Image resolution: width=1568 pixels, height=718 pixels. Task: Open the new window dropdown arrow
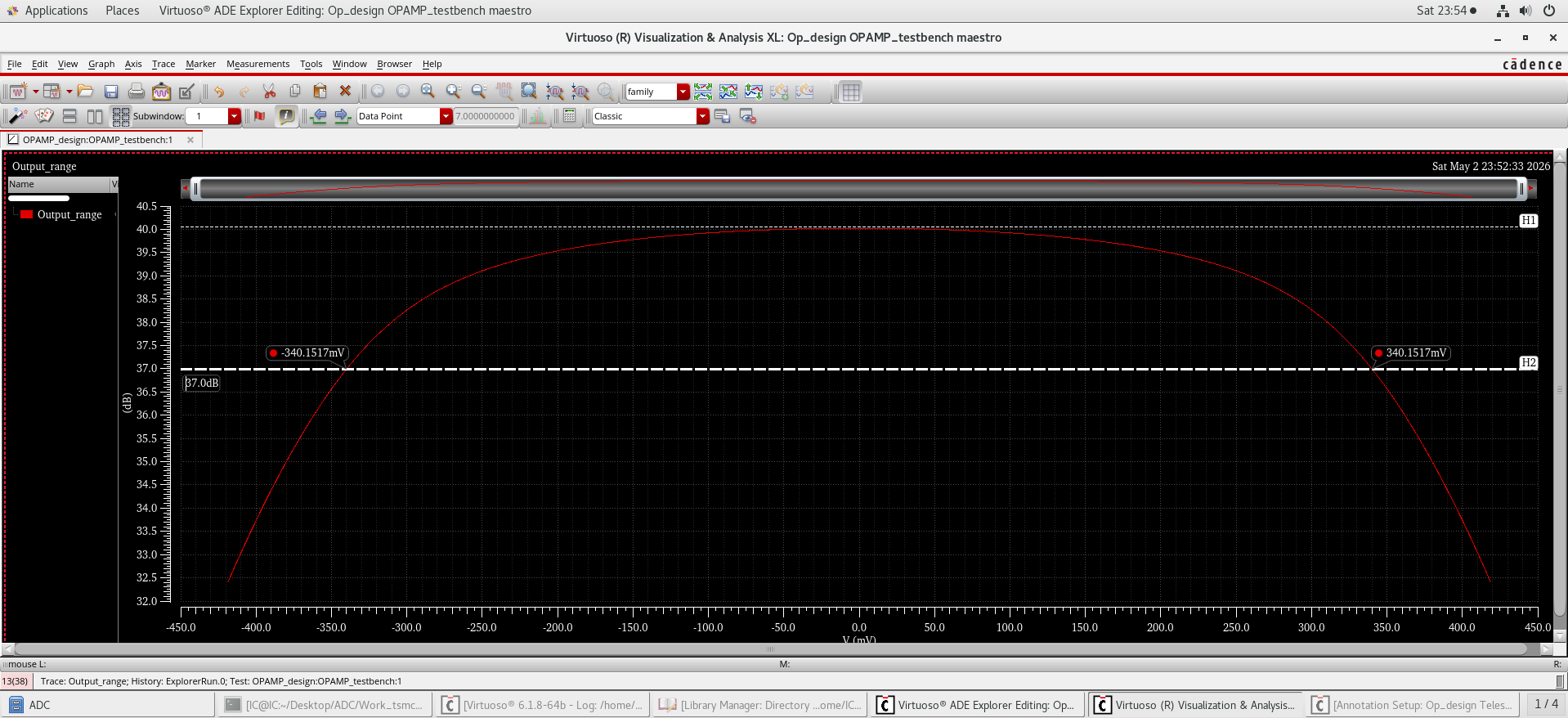tap(35, 92)
